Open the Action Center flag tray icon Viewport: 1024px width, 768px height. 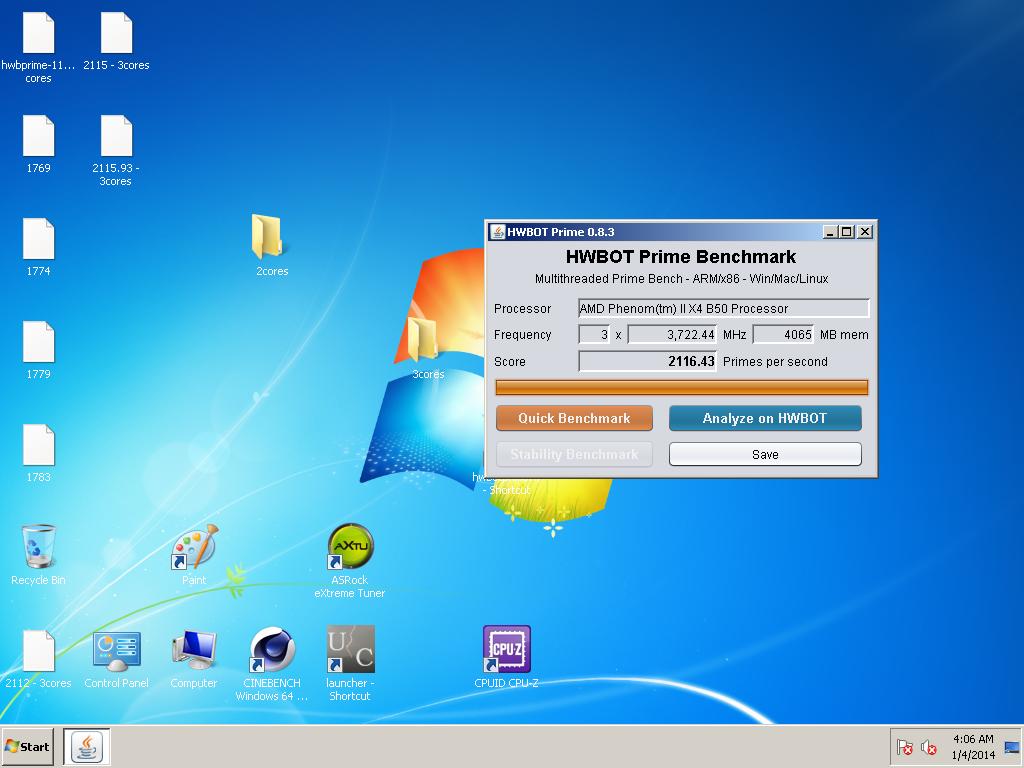point(904,747)
